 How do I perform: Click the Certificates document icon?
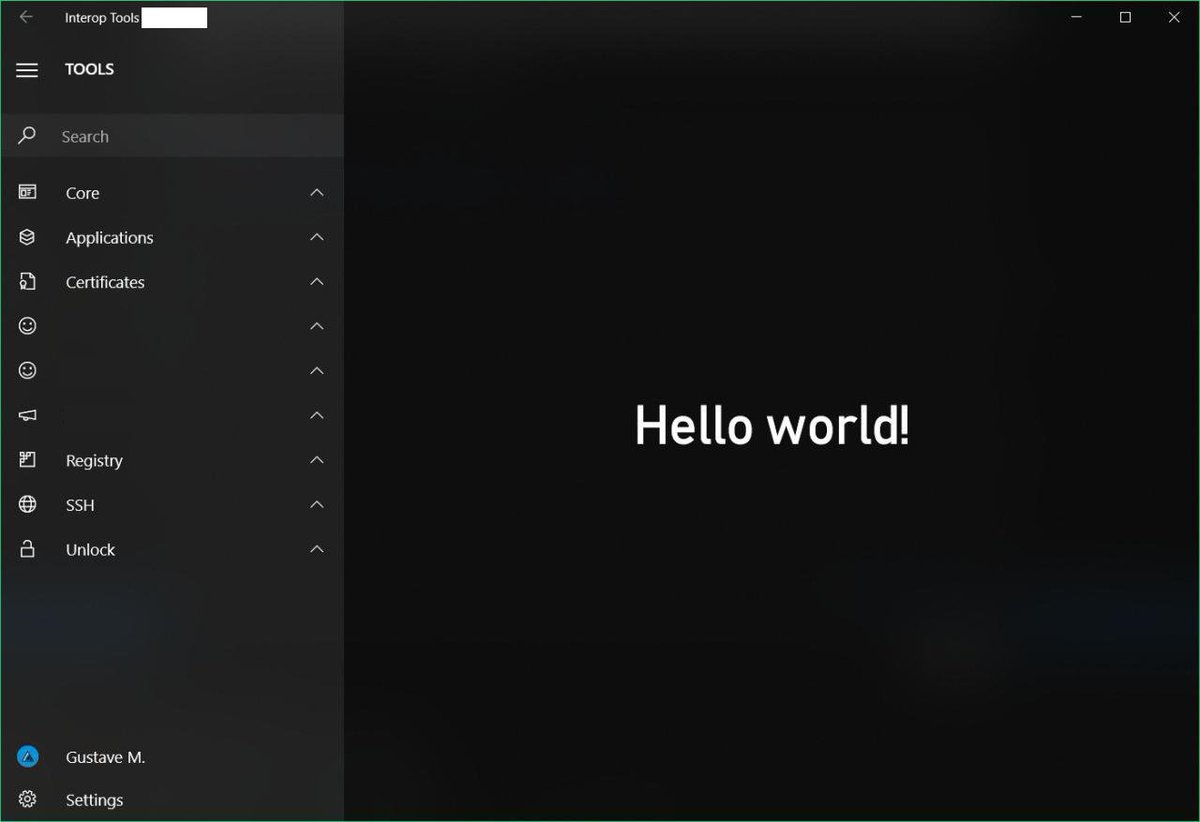click(x=27, y=282)
